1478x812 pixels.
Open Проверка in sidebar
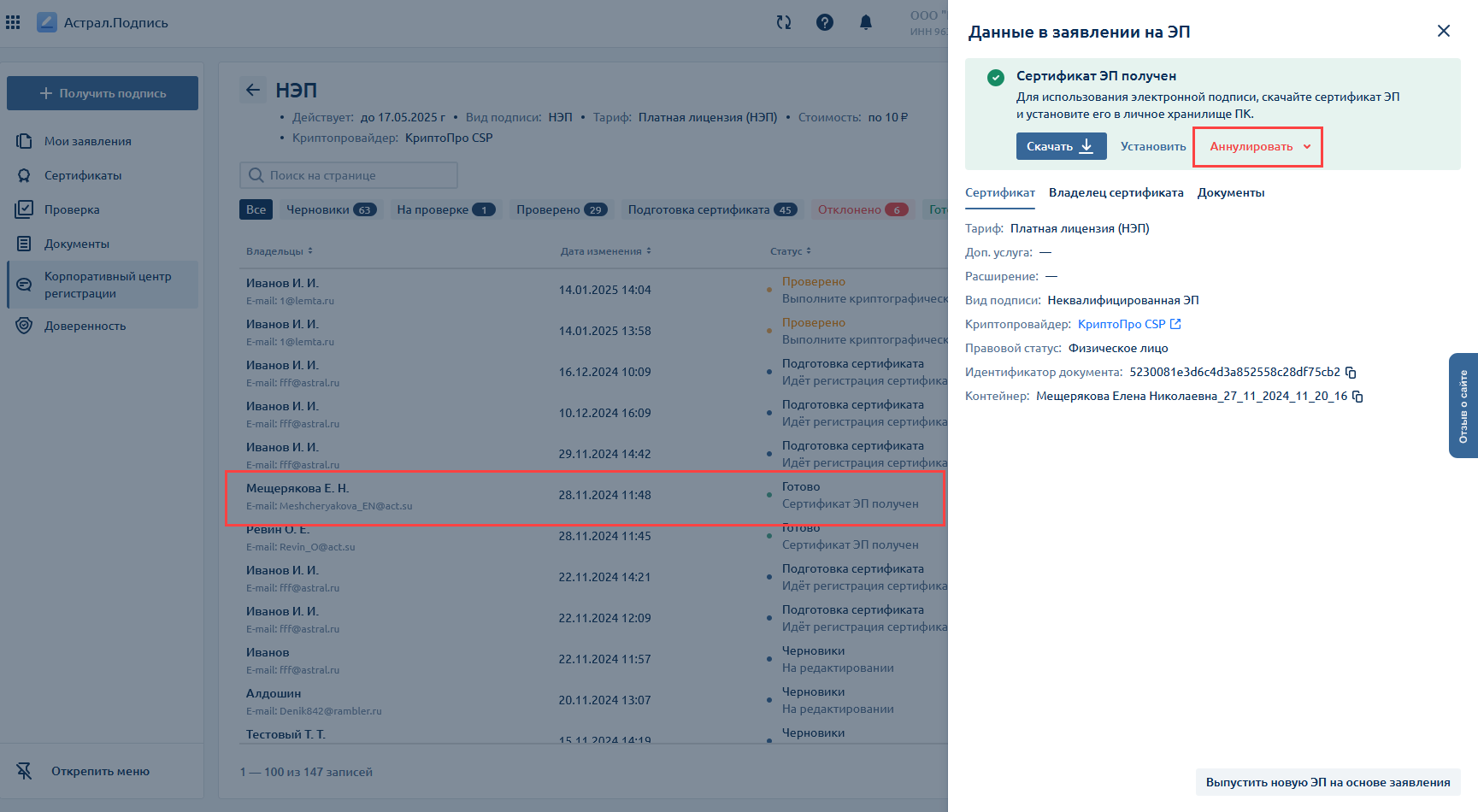pyautogui.click(x=72, y=209)
